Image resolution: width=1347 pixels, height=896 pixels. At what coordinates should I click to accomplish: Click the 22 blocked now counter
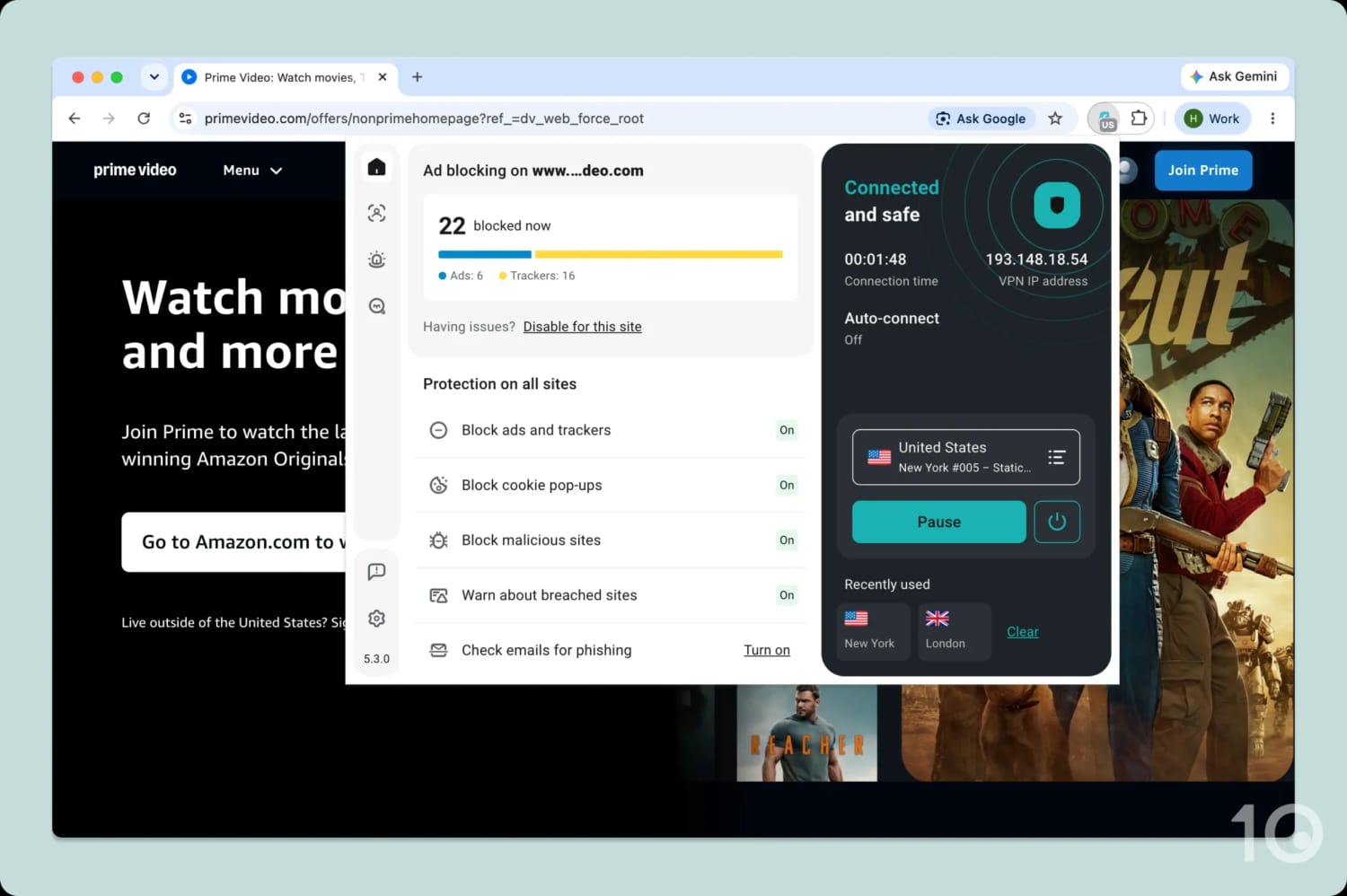tap(495, 225)
